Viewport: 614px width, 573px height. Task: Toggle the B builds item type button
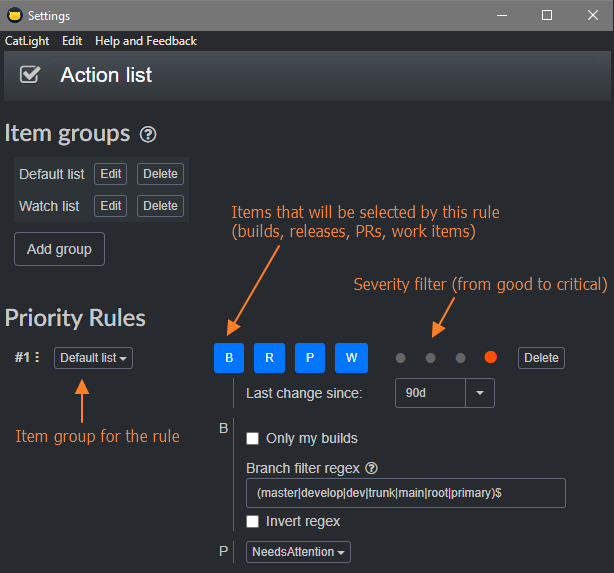(229, 358)
